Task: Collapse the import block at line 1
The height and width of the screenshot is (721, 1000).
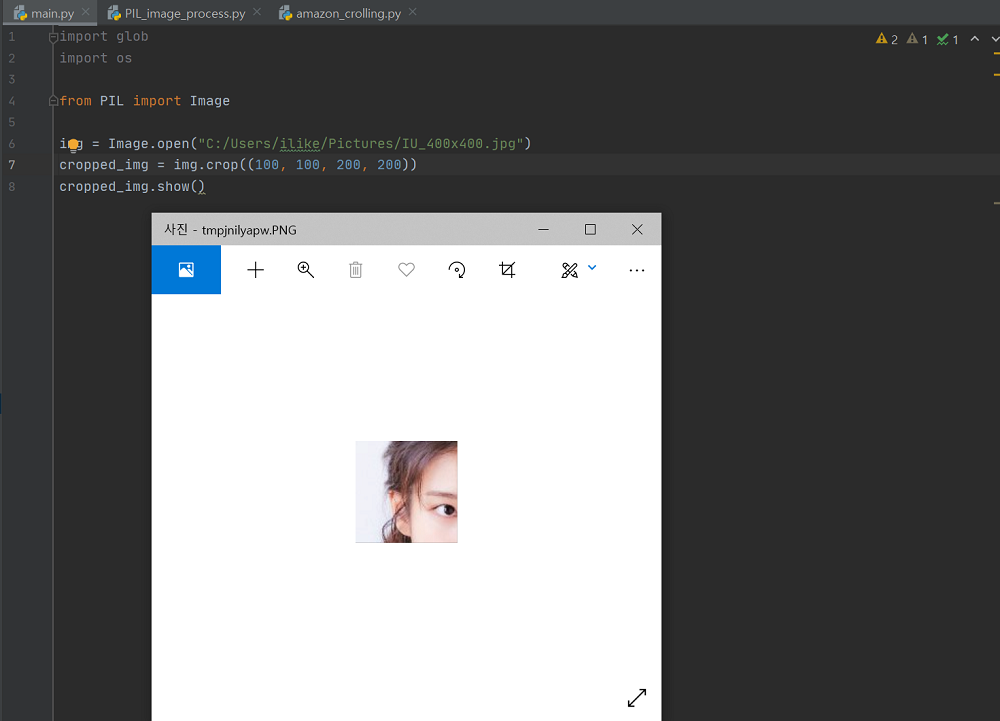Action: click(x=54, y=37)
